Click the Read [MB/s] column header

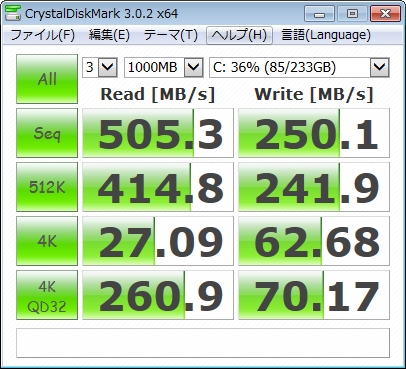click(x=158, y=94)
